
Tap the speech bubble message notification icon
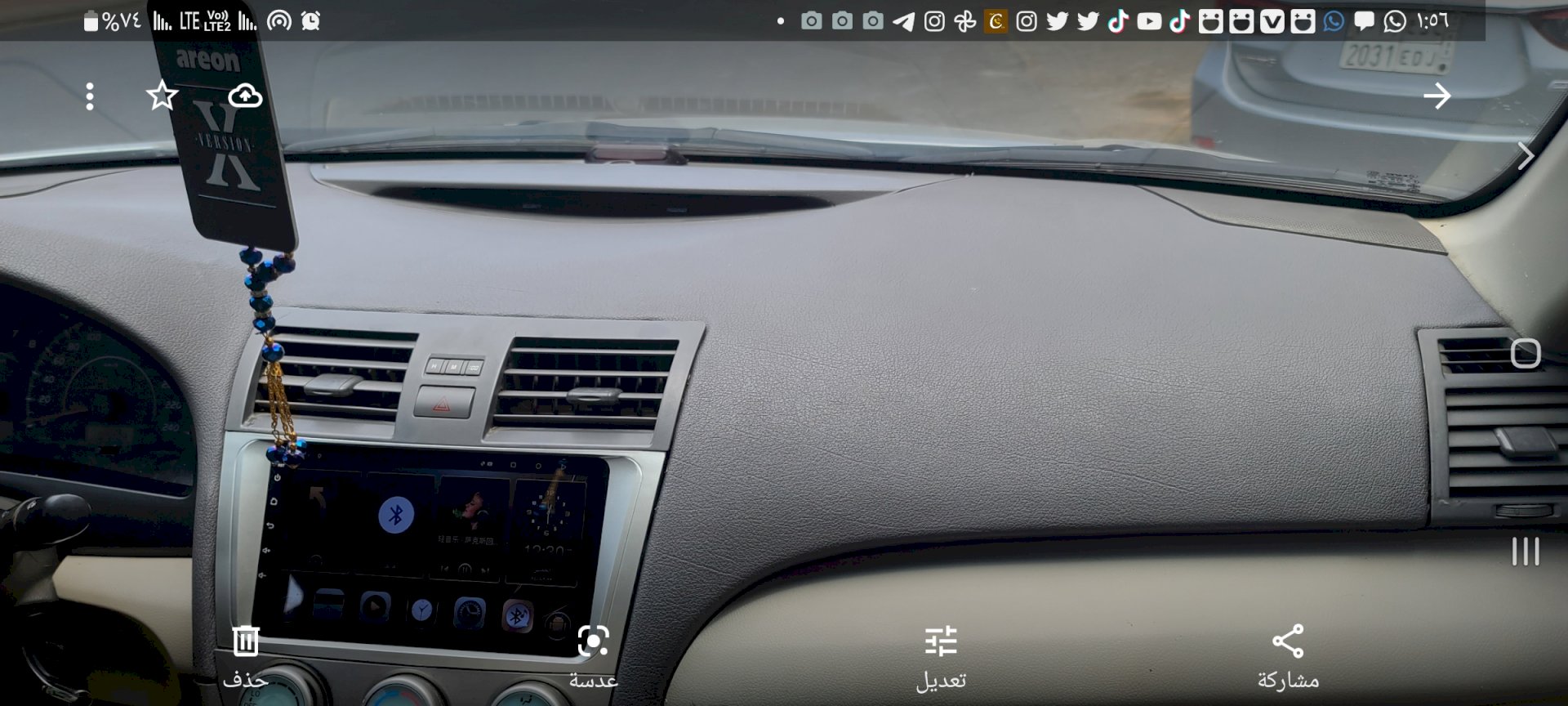click(1364, 21)
